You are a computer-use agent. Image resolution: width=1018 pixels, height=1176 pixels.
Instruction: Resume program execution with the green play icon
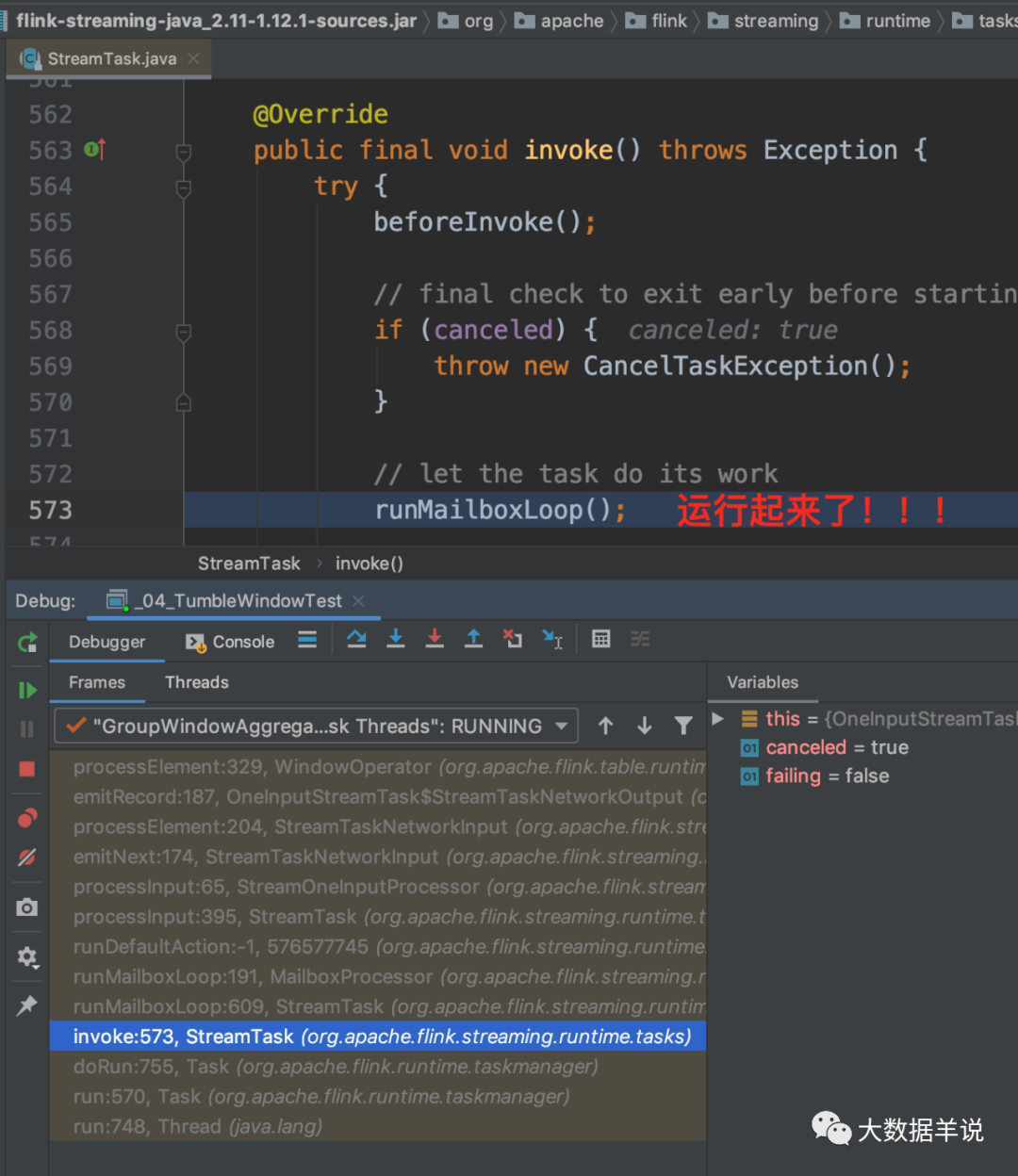[x=26, y=690]
